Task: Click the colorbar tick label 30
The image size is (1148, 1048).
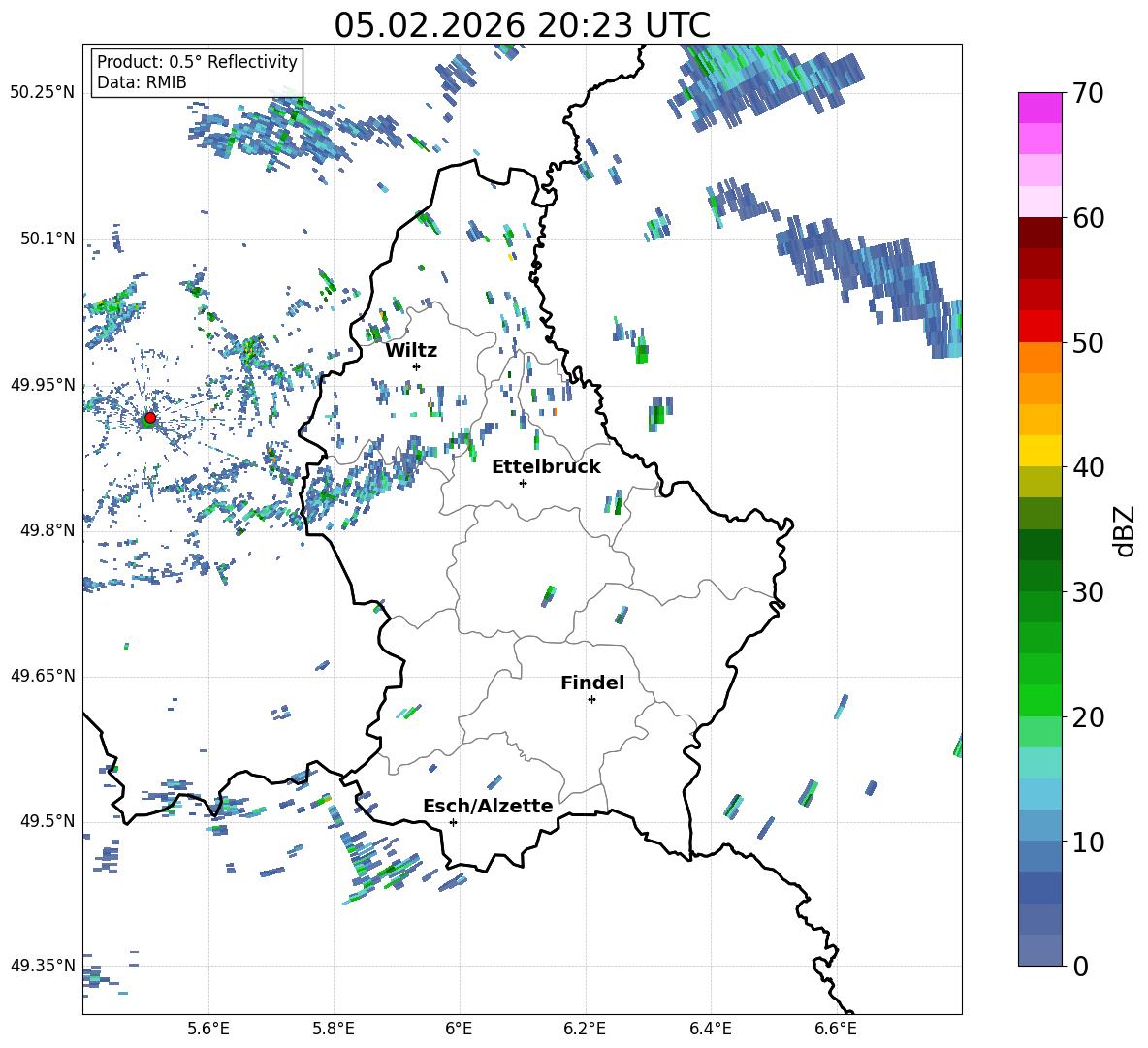Action: click(1087, 592)
